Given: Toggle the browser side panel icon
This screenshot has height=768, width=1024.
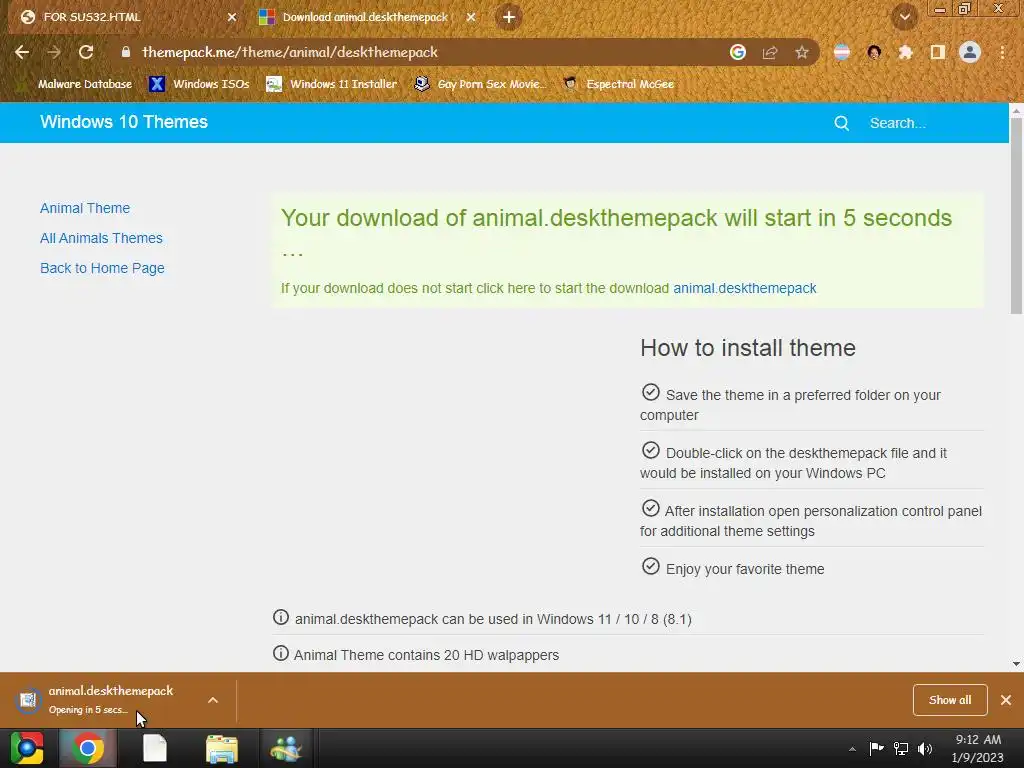Looking at the screenshot, I should tap(938, 52).
